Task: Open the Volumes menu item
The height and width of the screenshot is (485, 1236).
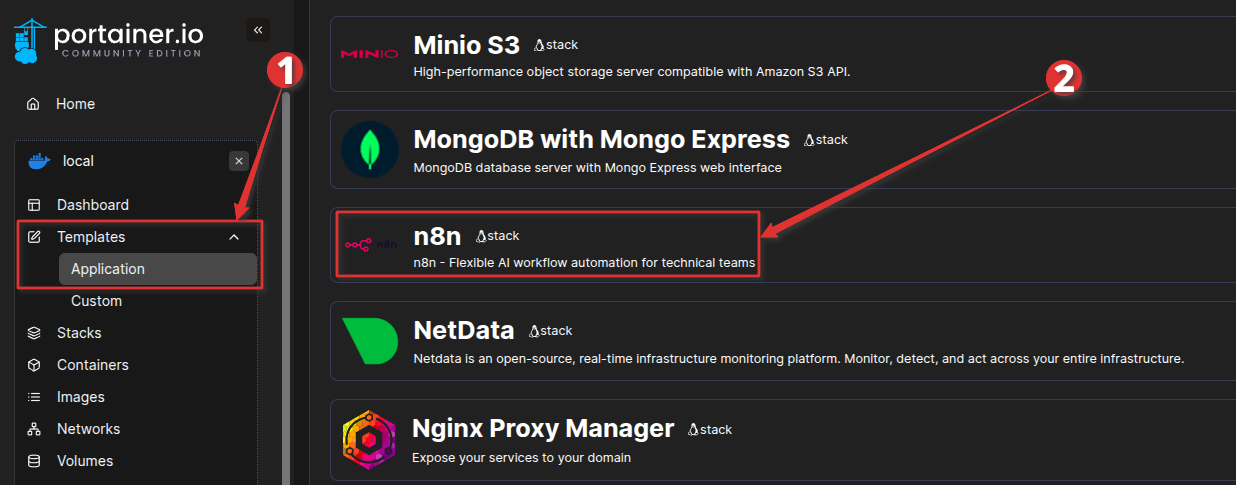Action: tap(85, 461)
